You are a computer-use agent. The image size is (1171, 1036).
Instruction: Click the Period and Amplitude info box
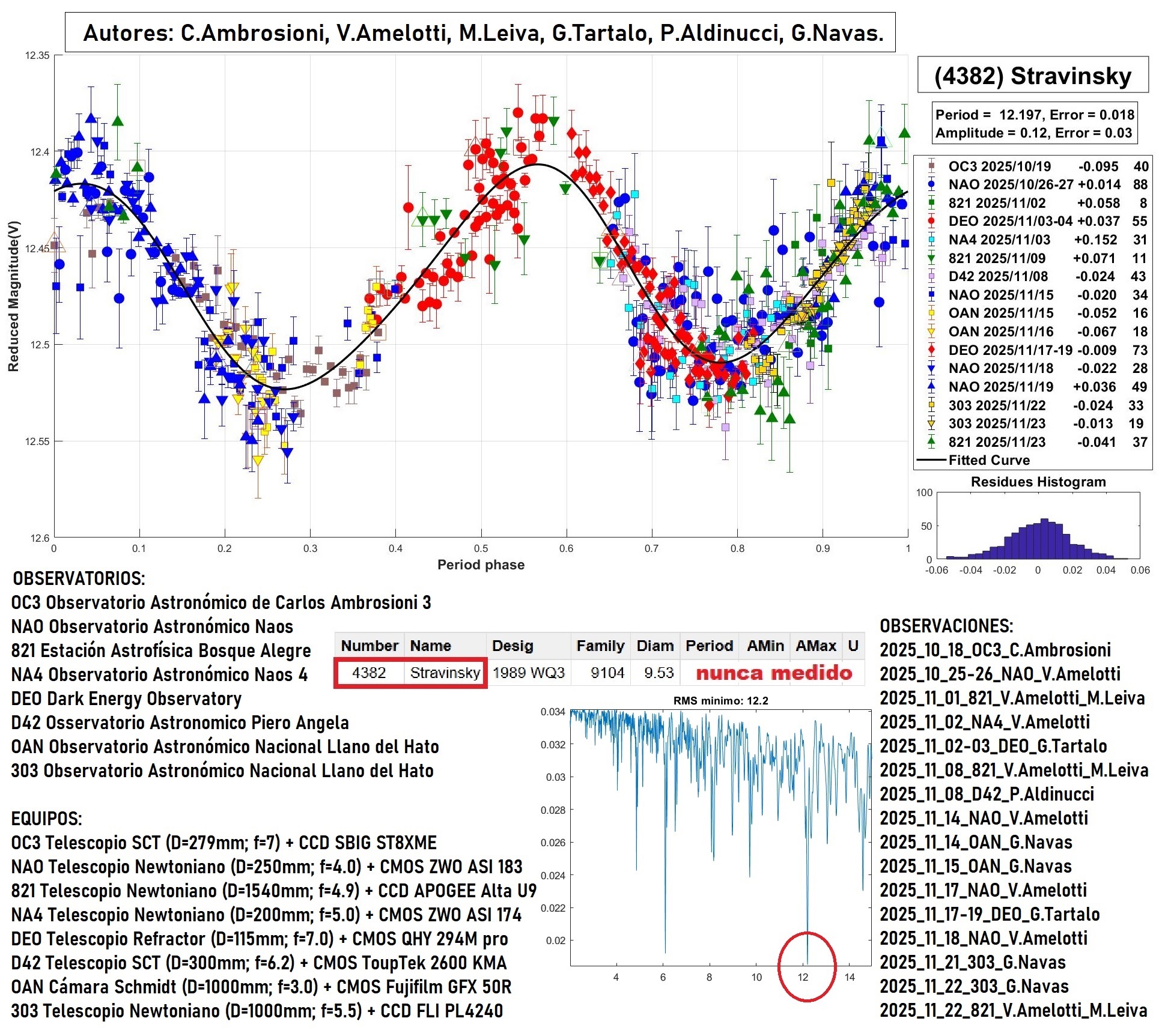pos(1034,124)
